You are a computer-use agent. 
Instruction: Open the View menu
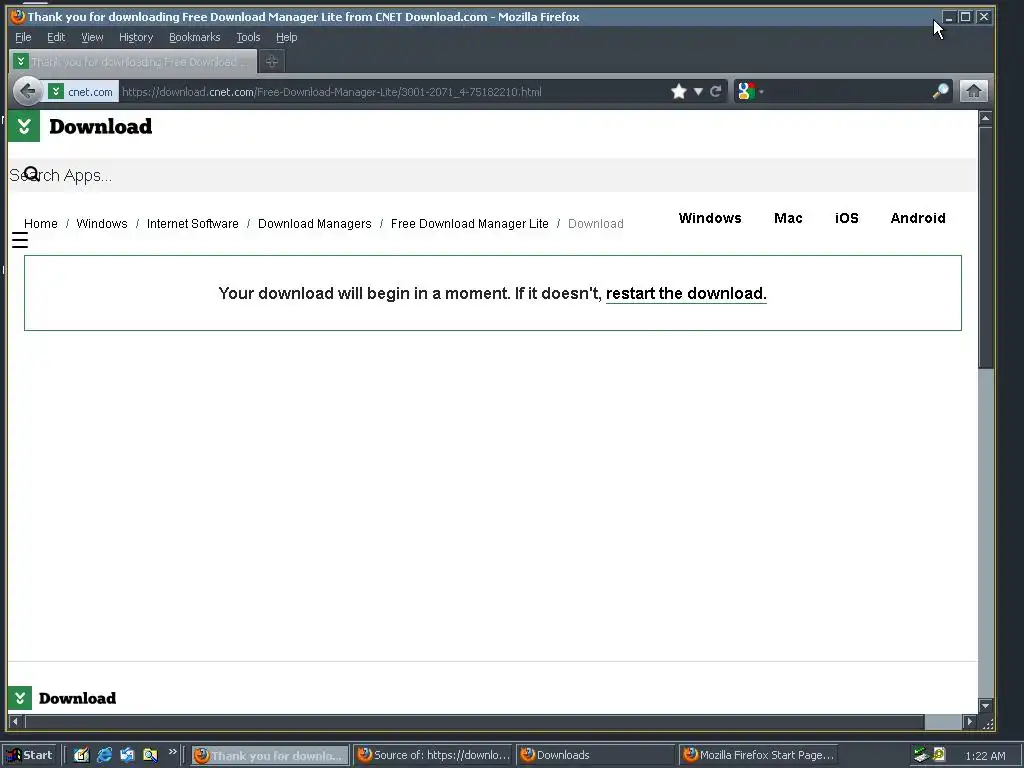tap(92, 37)
